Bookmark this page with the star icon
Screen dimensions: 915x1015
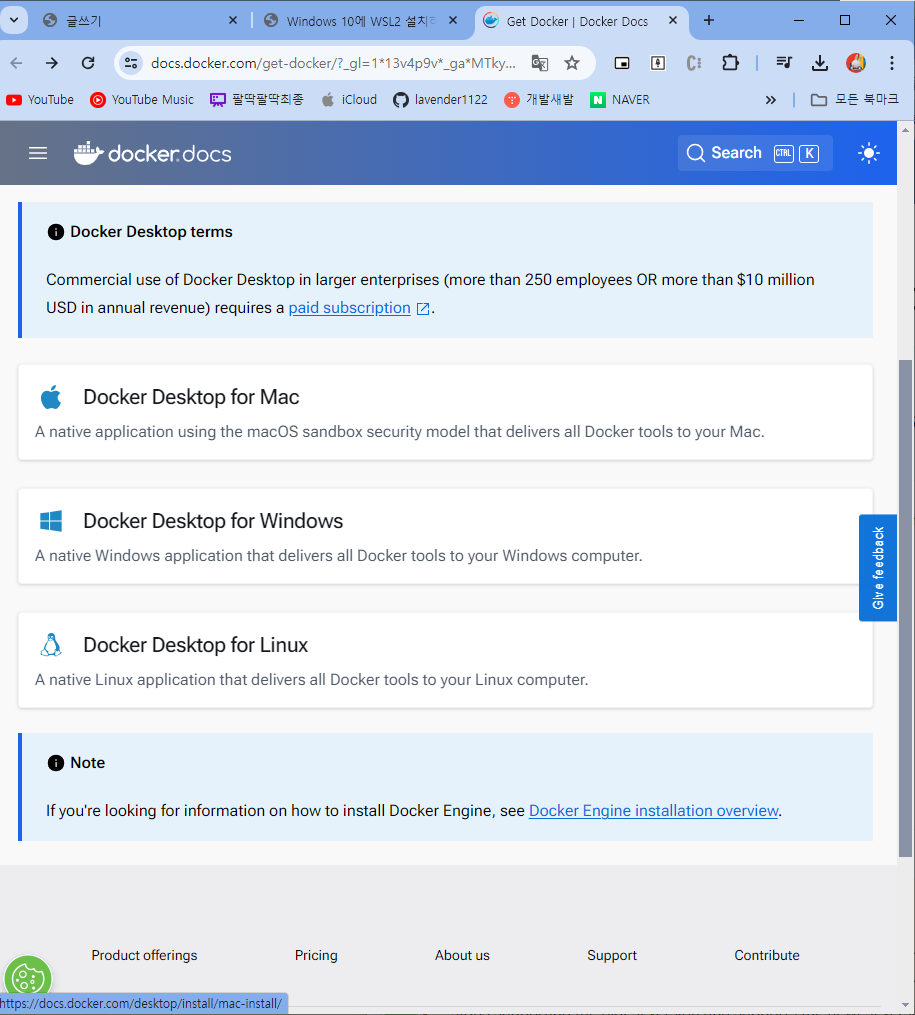[571, 63]
